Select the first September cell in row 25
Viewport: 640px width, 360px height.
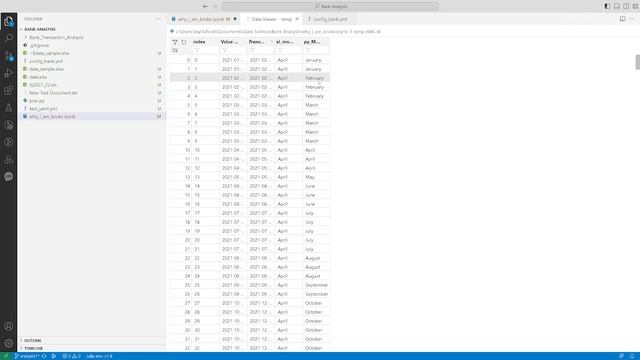(x=316, y=285)
